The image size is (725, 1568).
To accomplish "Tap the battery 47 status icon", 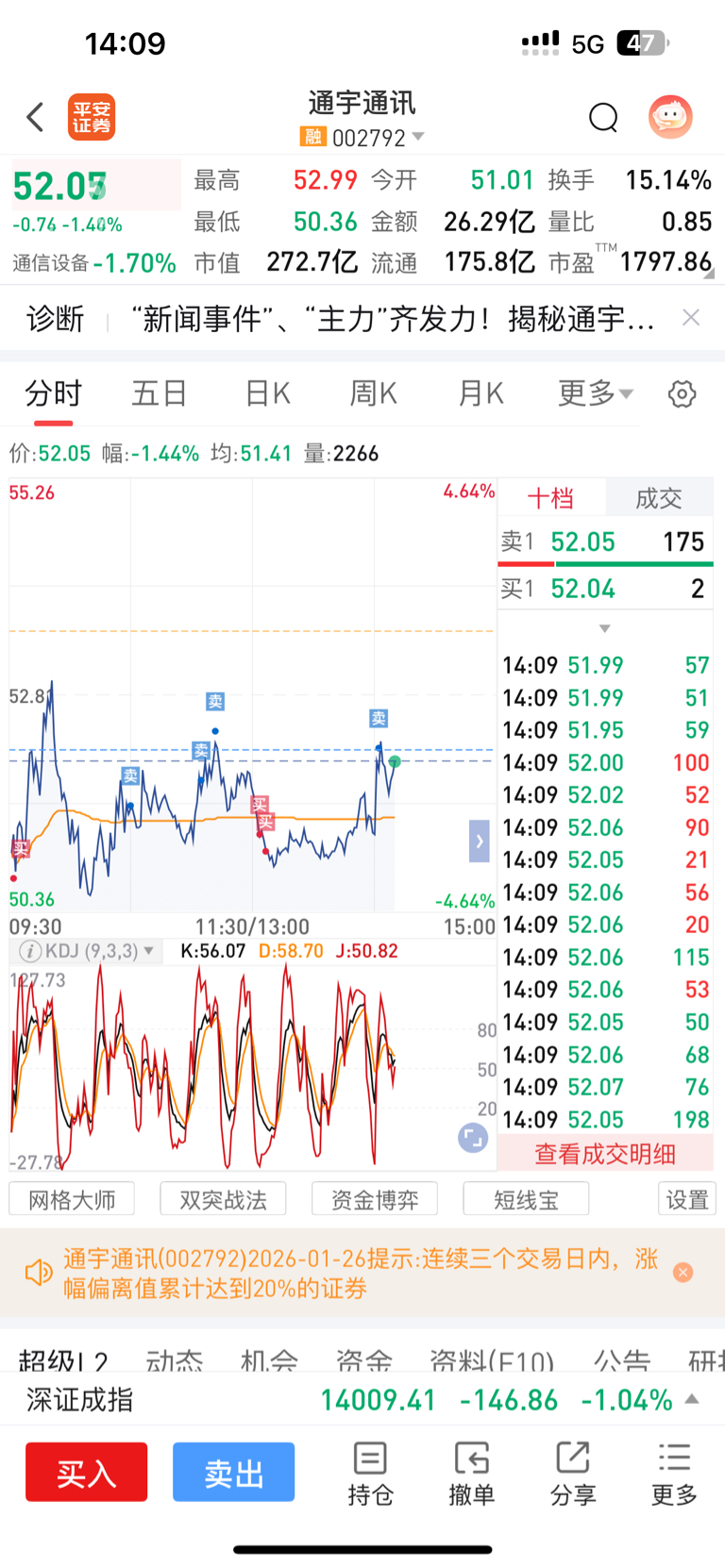I will point(643,43).
